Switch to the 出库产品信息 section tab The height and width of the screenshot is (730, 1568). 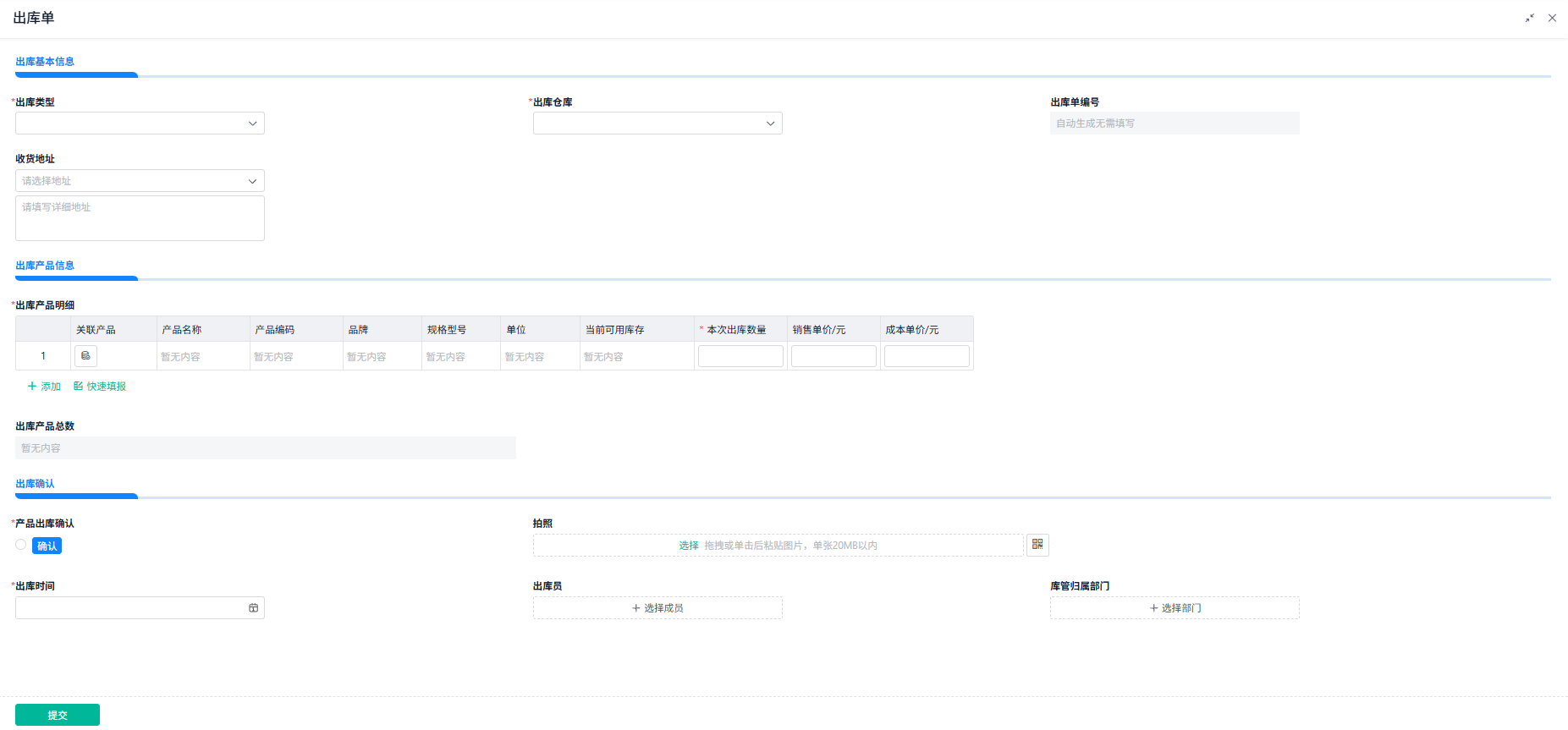(x=45, y=266)
